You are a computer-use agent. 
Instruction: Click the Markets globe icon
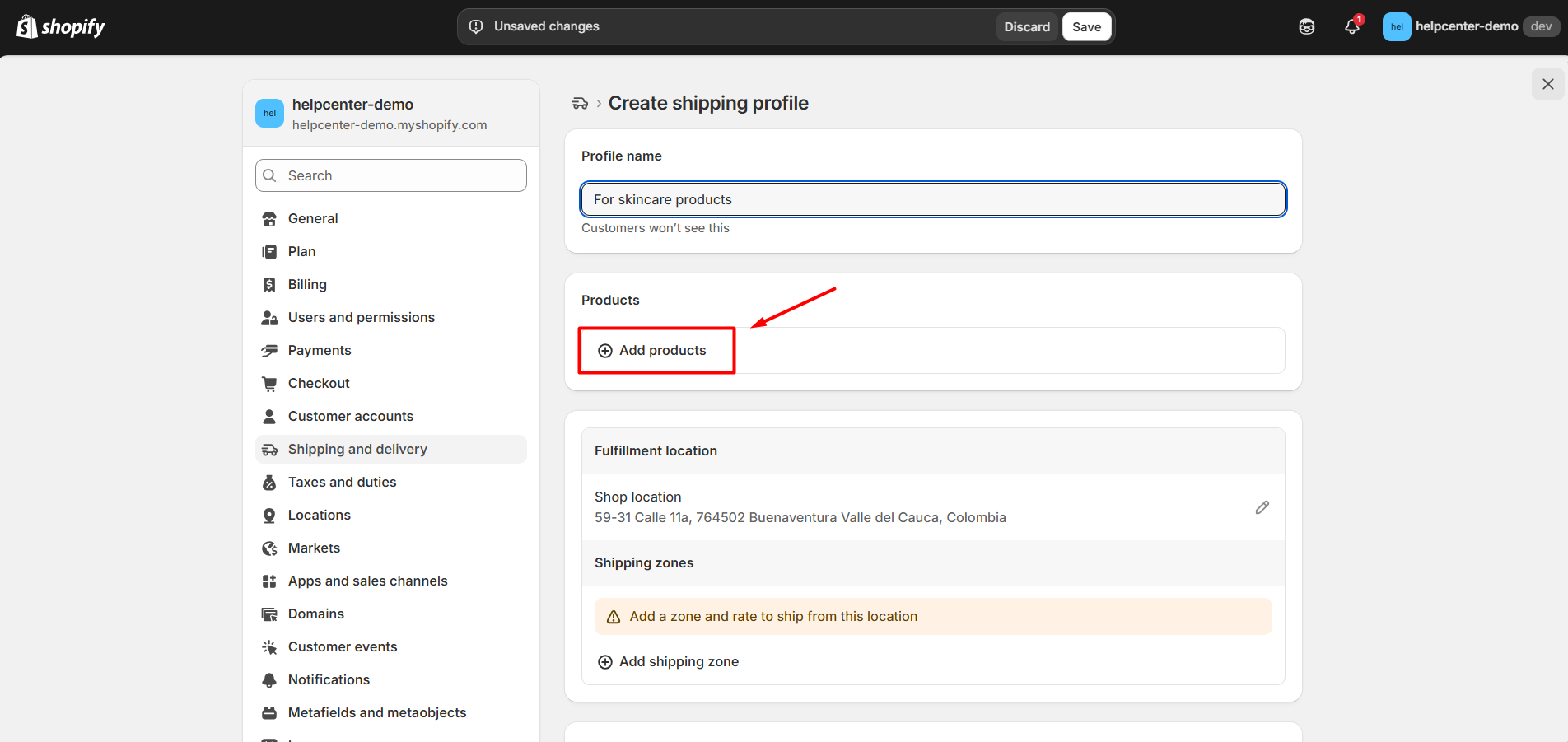(x=269, y=548)
